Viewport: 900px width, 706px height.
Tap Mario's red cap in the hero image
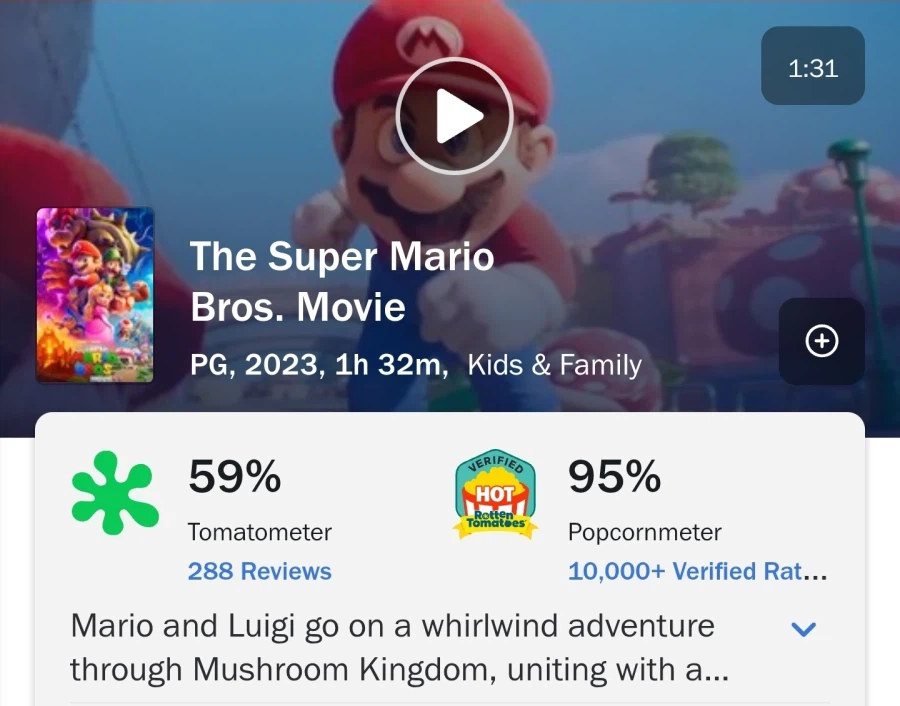point(470,40)
